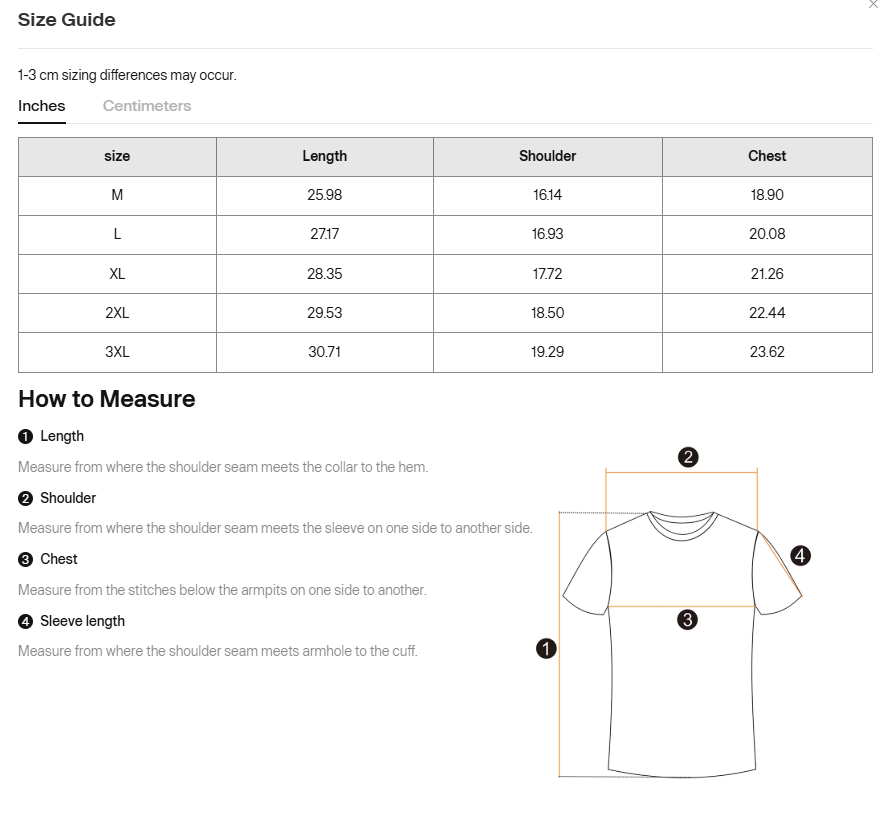Click the number 4 marker beside sleeve
Viewport: 883px width, 815px height.
pyautogui.click(x=800, y=556)
